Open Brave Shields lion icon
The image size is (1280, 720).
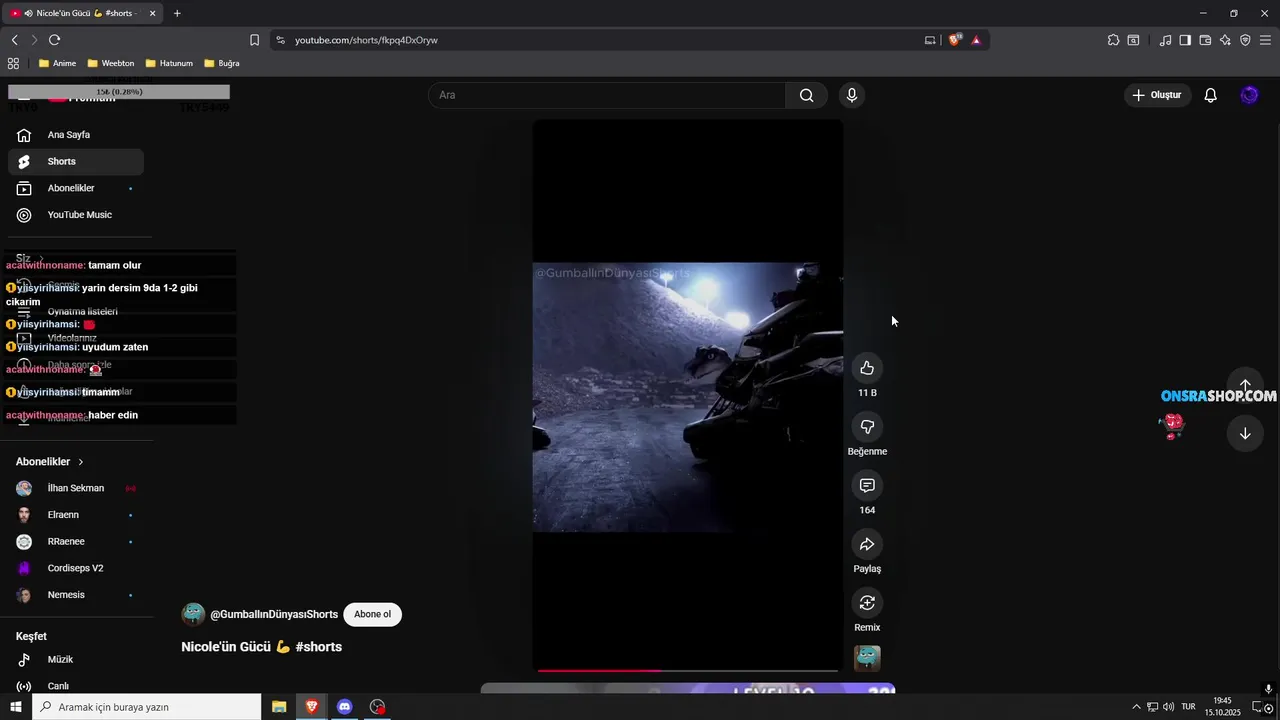954,40
